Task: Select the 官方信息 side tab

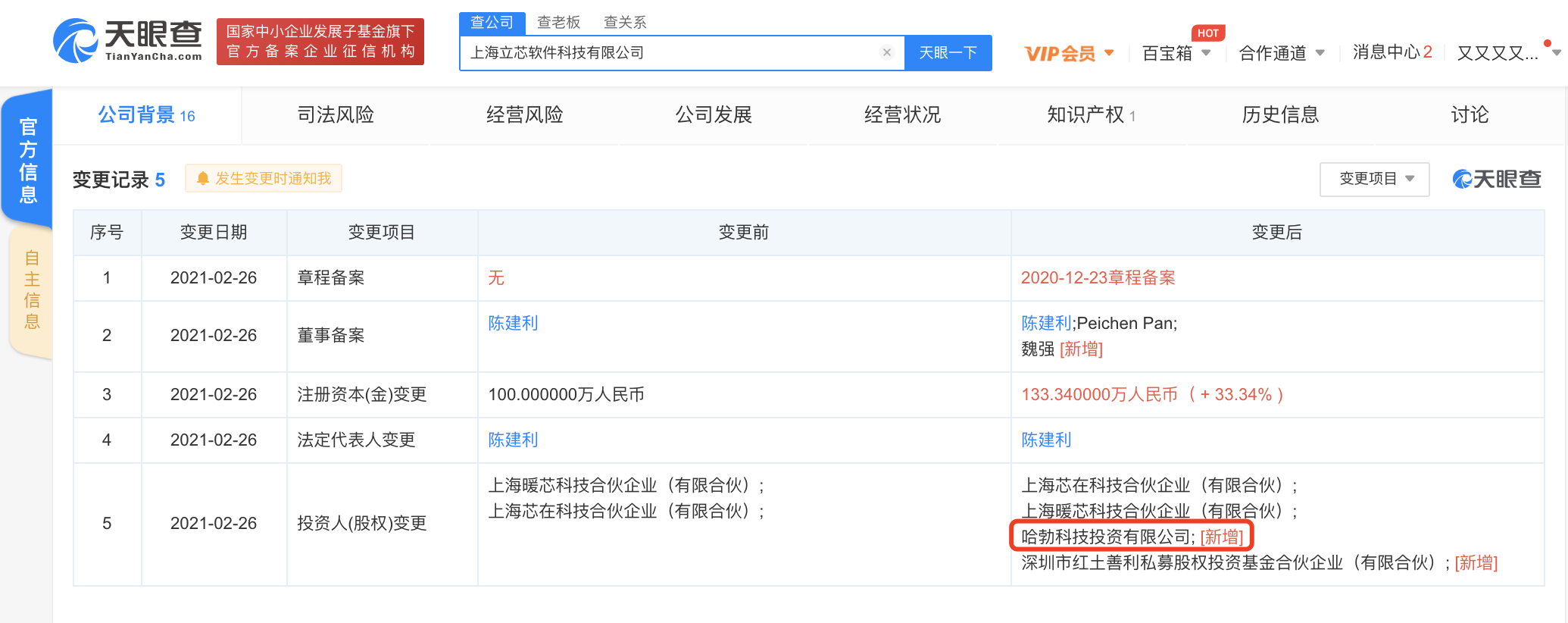Action: (27, 160)
